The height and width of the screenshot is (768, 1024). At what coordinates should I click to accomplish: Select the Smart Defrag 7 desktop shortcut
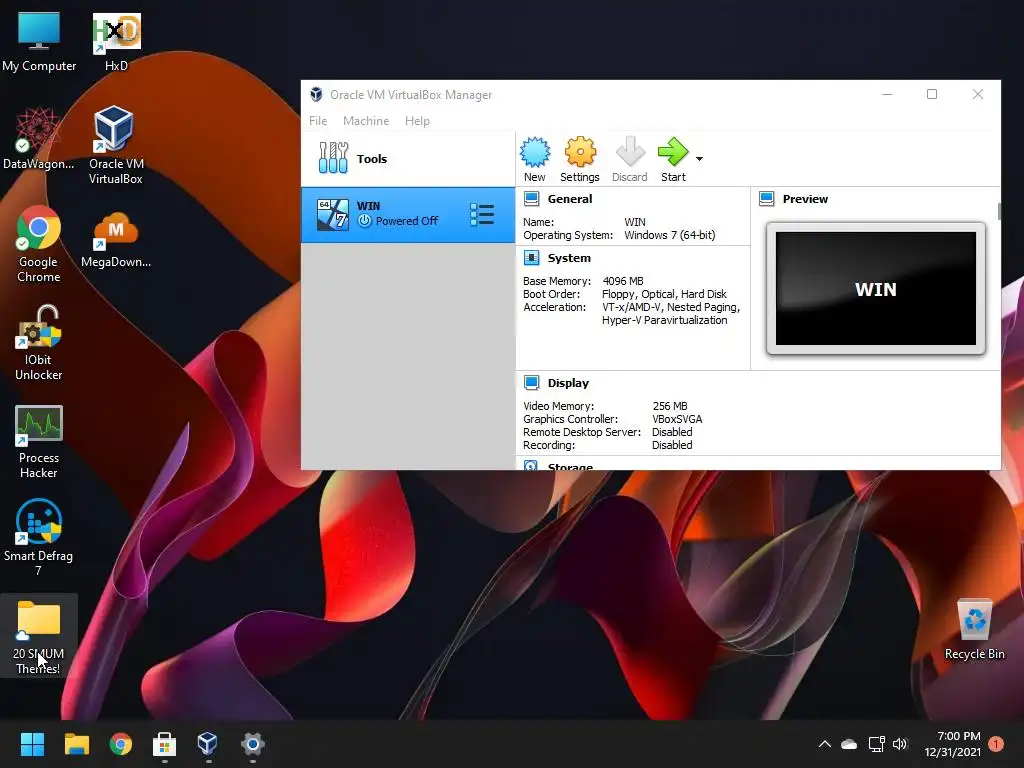point(39,538)
